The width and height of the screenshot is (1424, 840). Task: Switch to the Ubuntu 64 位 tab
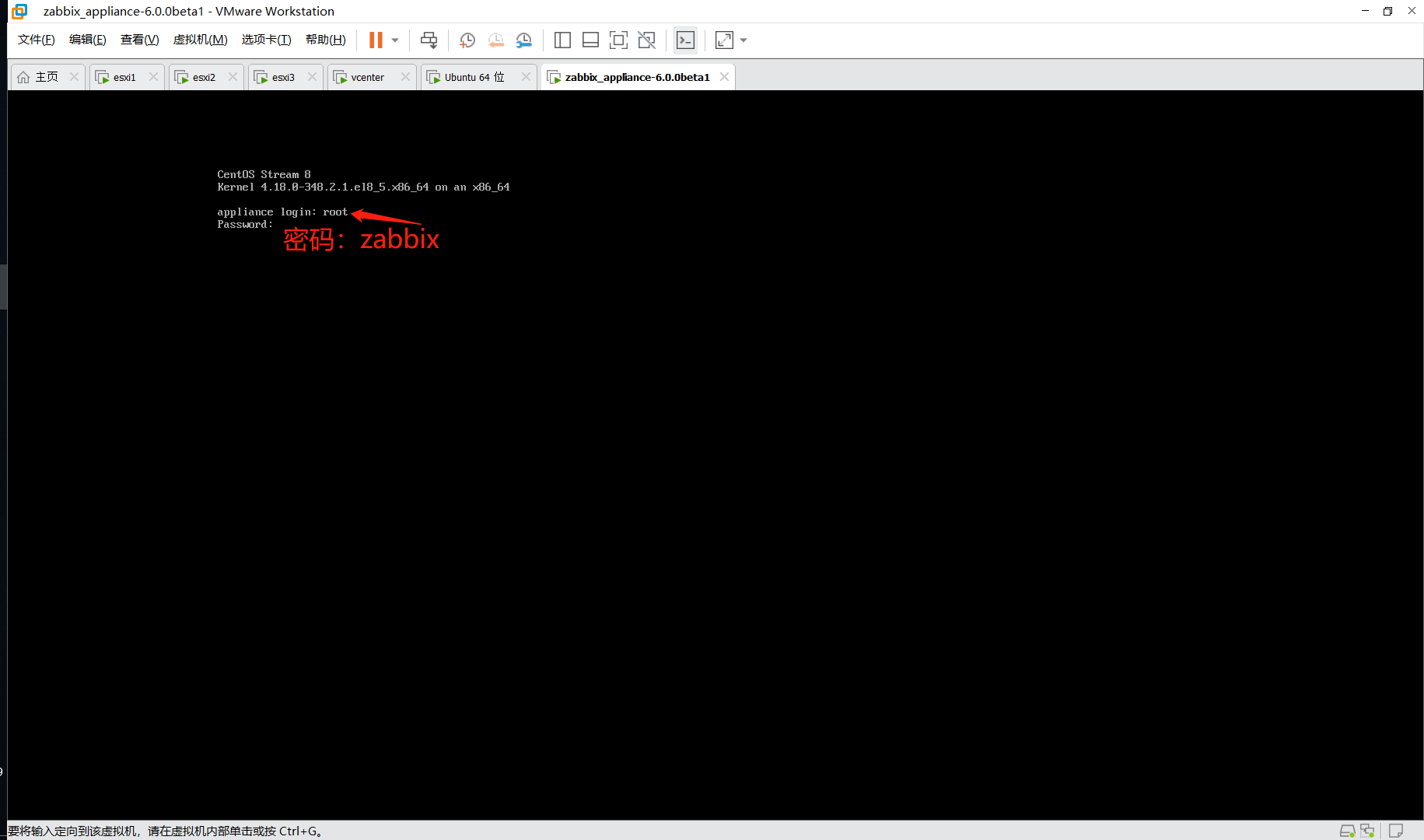pos(471,77)
